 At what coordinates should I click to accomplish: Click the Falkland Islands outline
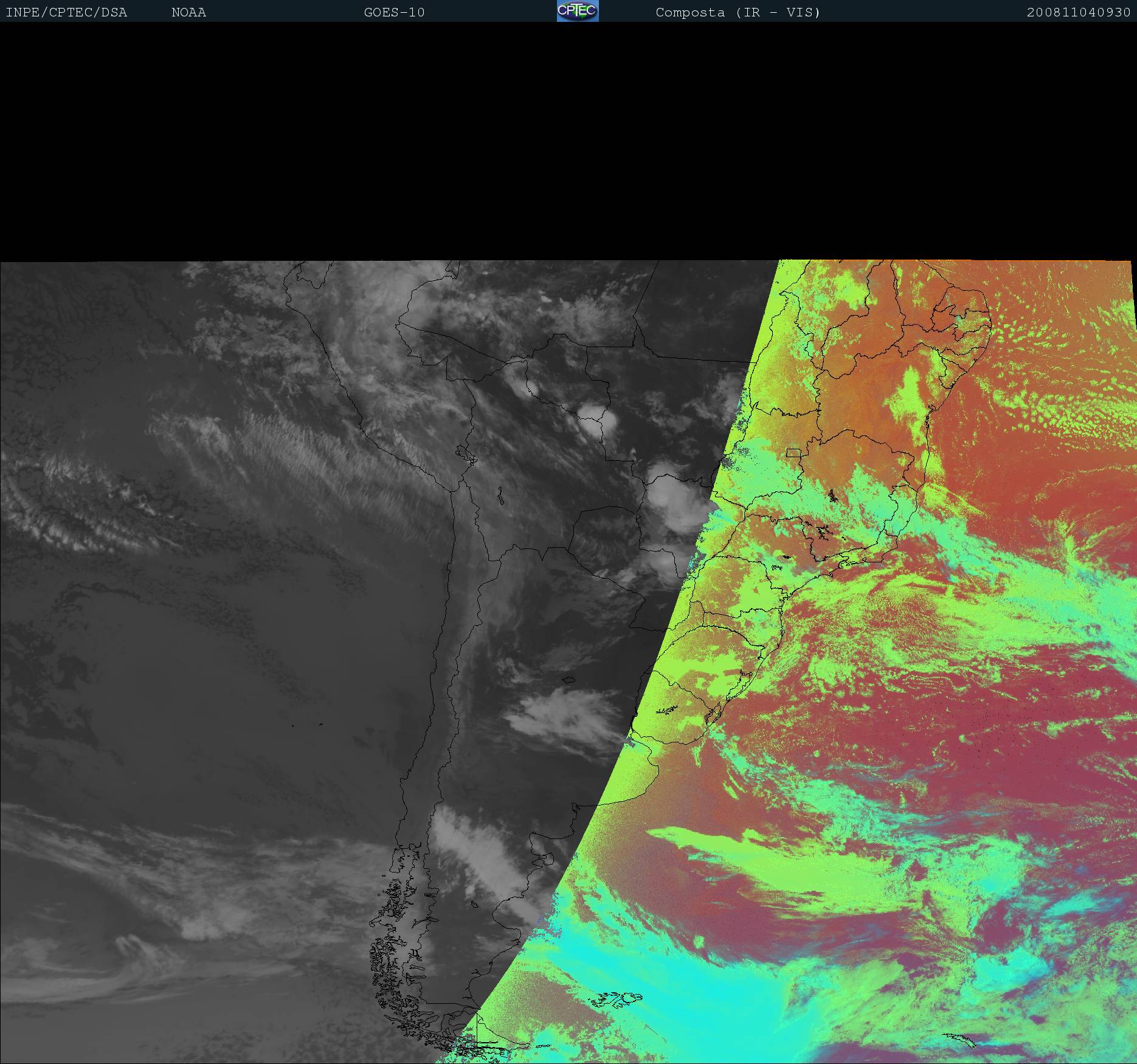click(617, 998)
